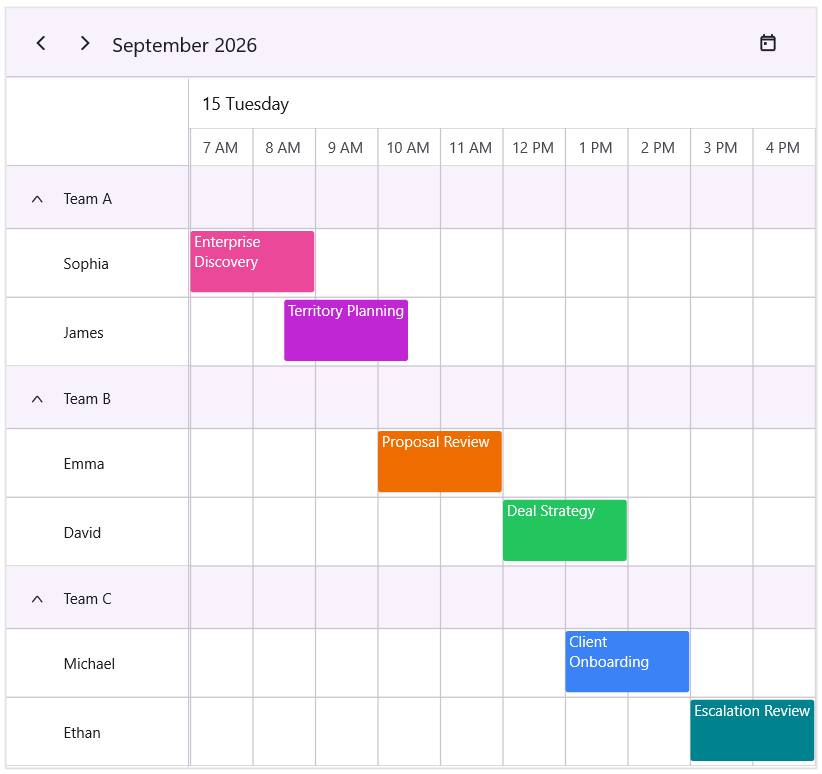
Task: Open the Enterprise Discovery appointment
Action: [x=252, y=262]
